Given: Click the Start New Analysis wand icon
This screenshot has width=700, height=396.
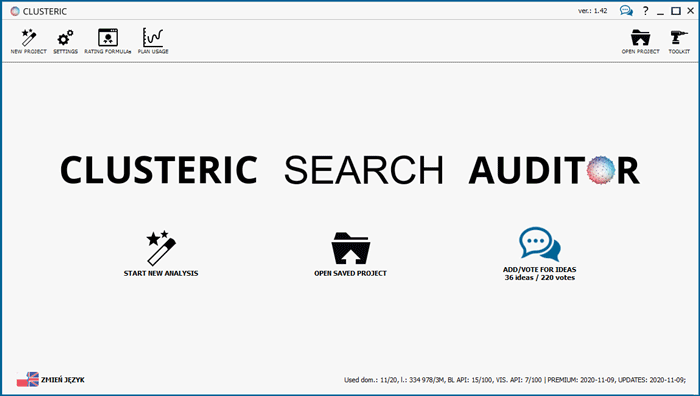Looking at the screenshot, I should (x=161, y=248).
